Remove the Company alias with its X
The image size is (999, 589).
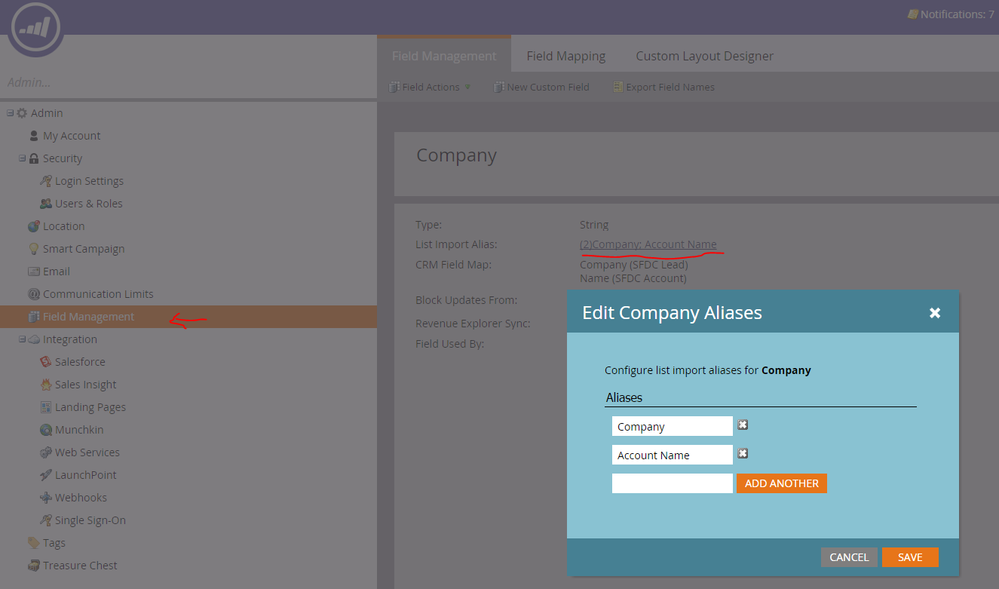pos(743,425)
